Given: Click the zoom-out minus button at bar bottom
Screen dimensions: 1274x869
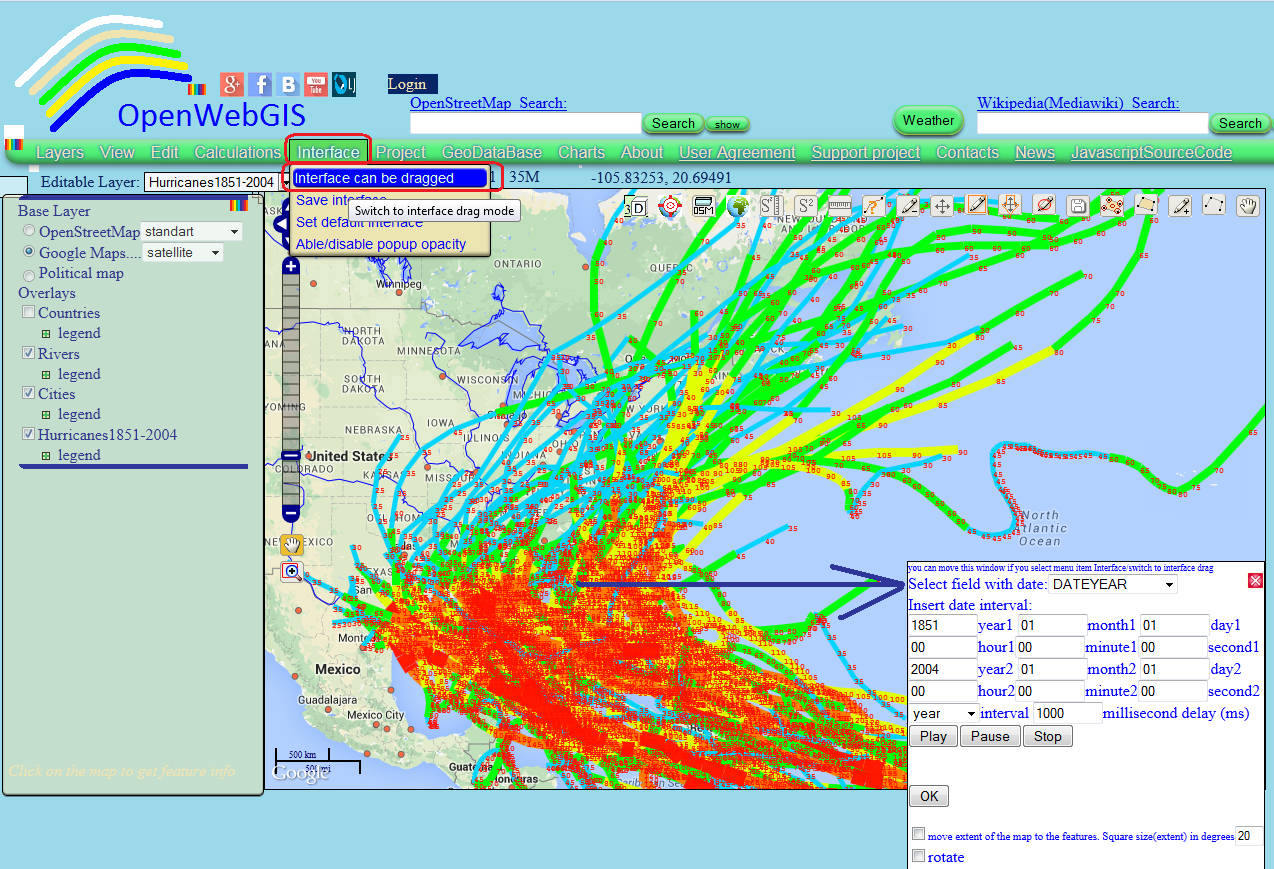Looking at the screenshot, I should pyautogui.click(x=291, y=514).
